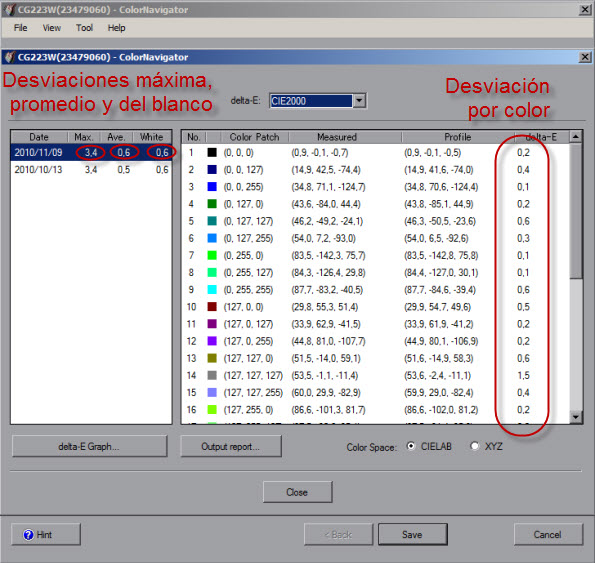Click the Hint question mark icon
595x563 pixels.
coord(28,535)
